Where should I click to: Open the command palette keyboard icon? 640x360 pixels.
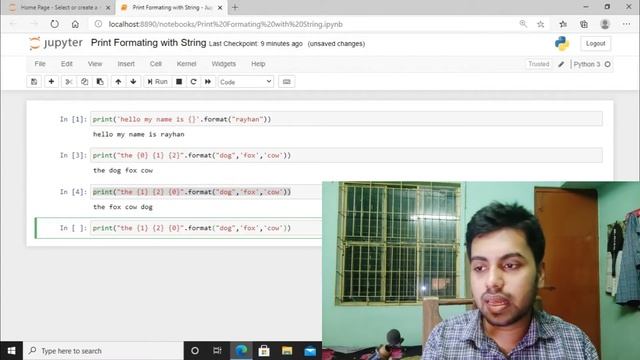(287, 82)
